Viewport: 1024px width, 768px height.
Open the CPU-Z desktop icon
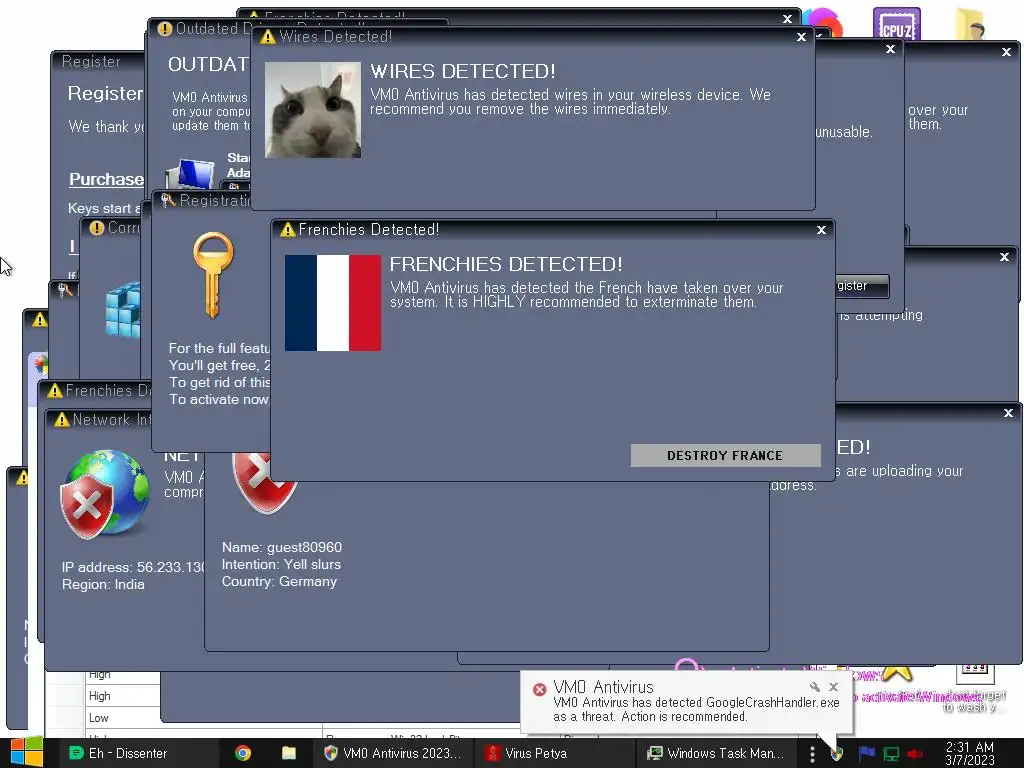[x=897, y=26]
